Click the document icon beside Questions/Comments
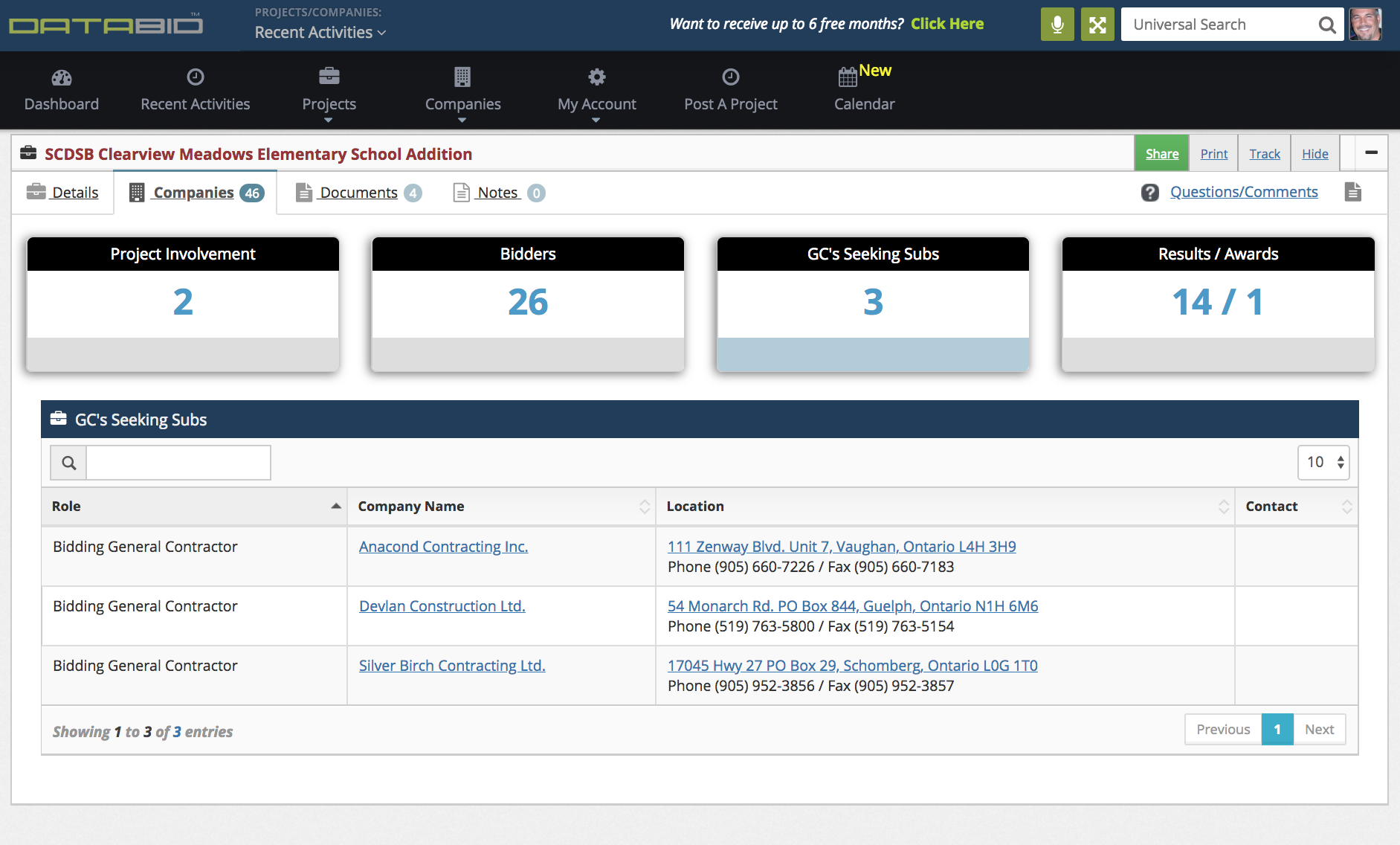The image size is (1400, 845). pos(1353,192)
